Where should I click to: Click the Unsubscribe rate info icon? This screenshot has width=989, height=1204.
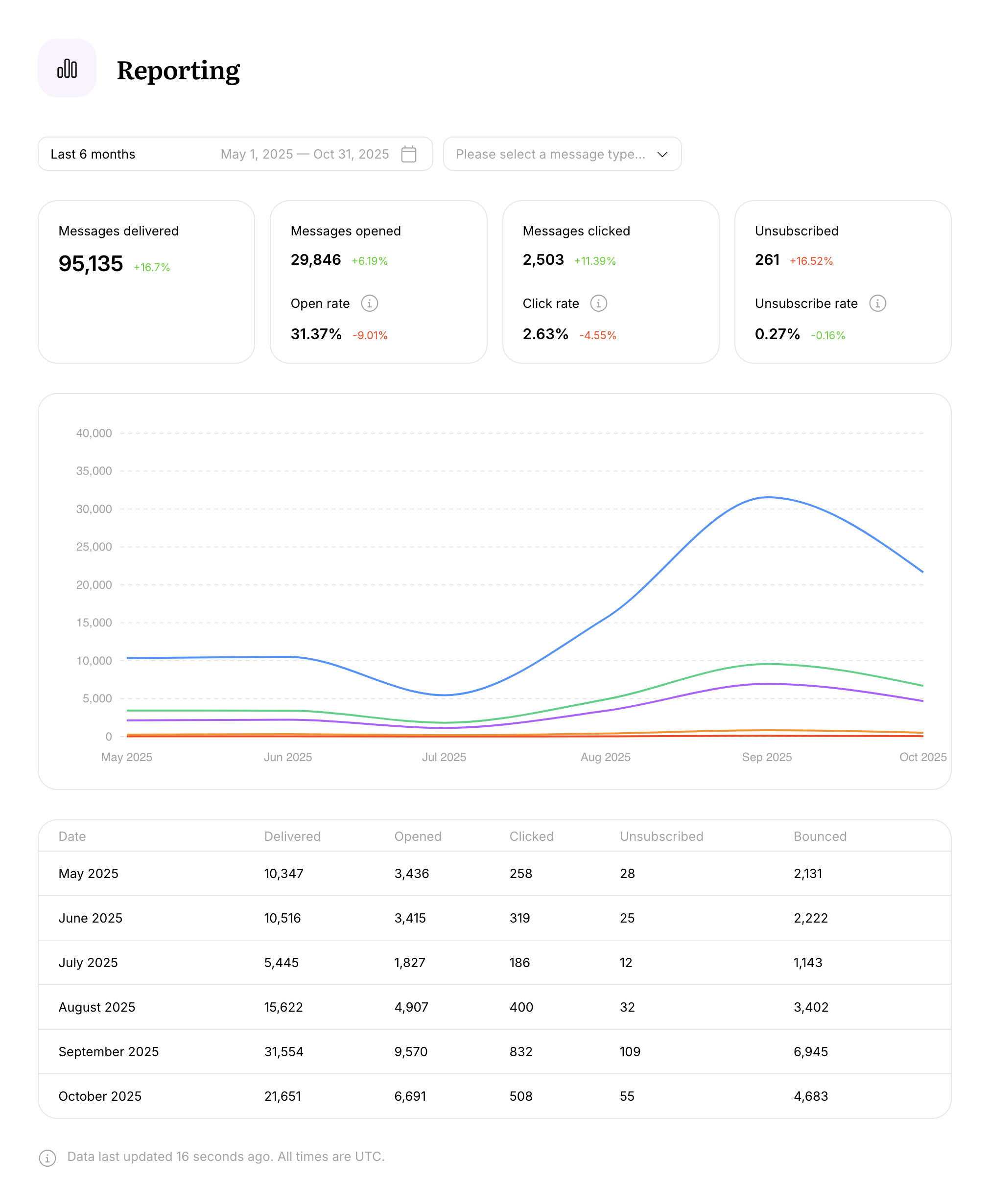pyautogui.click(x=878, y=303)
